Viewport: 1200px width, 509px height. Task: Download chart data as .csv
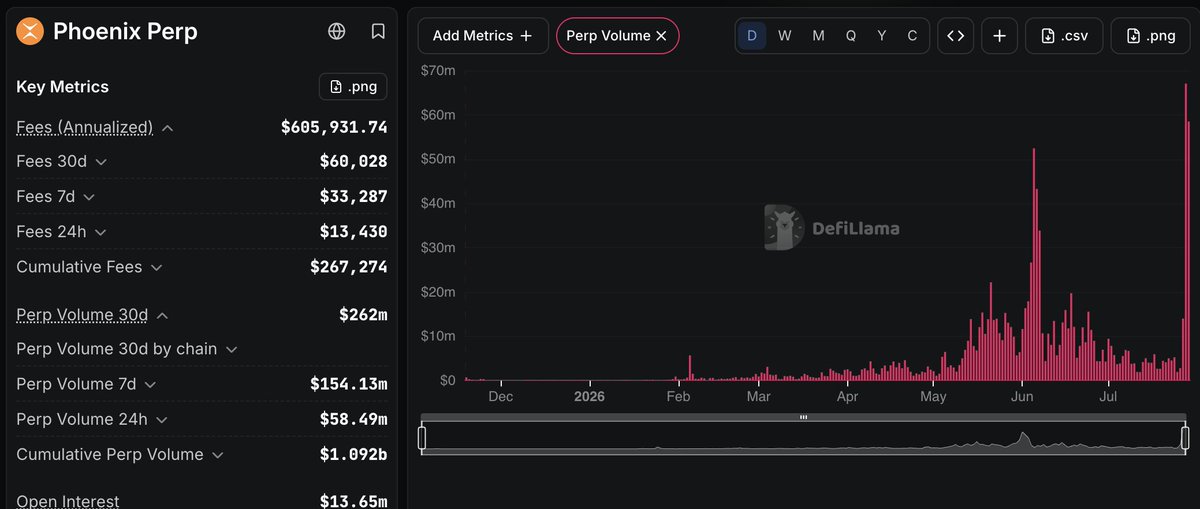(x=1064, y=36)
